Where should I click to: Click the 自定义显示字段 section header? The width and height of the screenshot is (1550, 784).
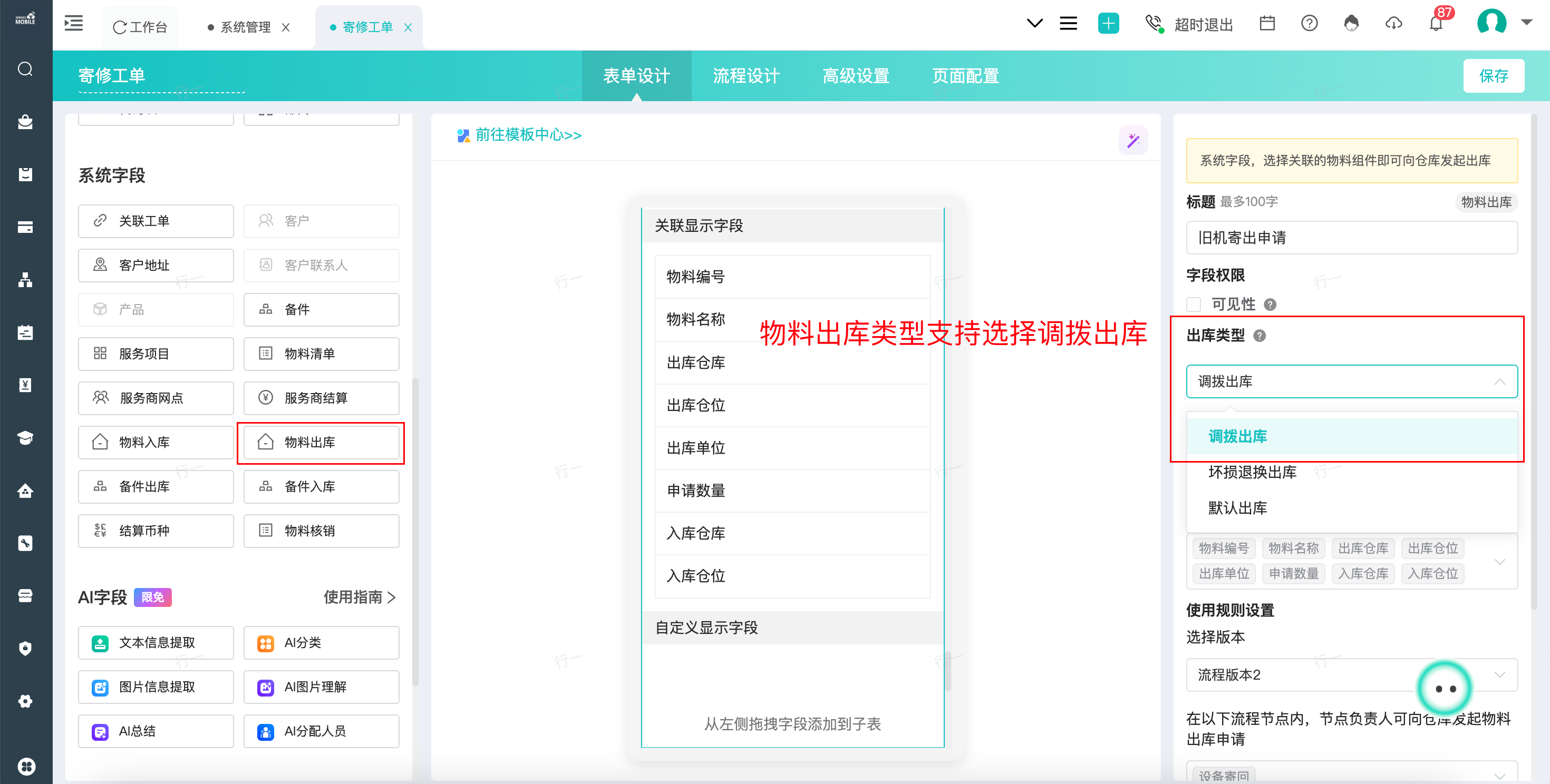pos(792,628)
